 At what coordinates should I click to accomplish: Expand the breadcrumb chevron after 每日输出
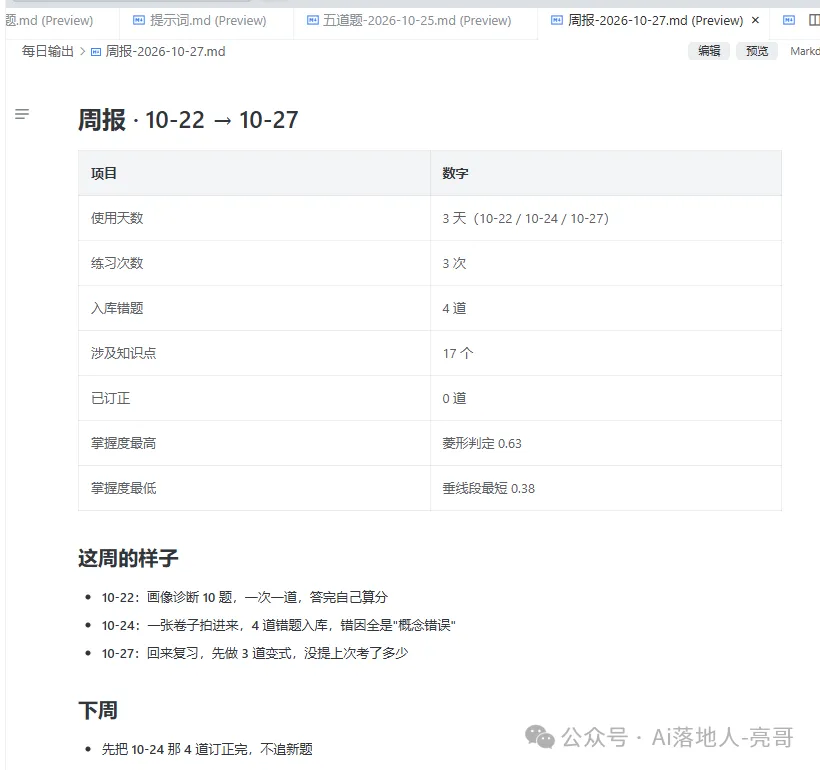tap(83, 51)
